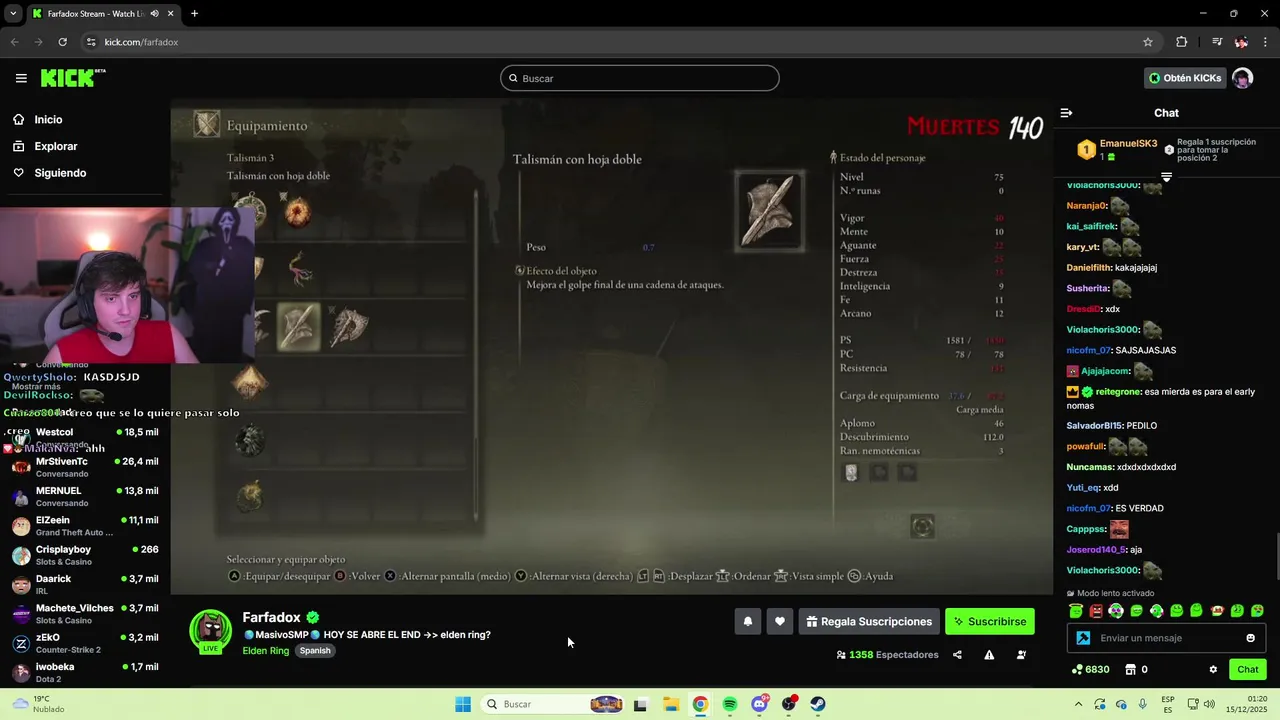Open File Explorer from taskbar

point(671,704)
